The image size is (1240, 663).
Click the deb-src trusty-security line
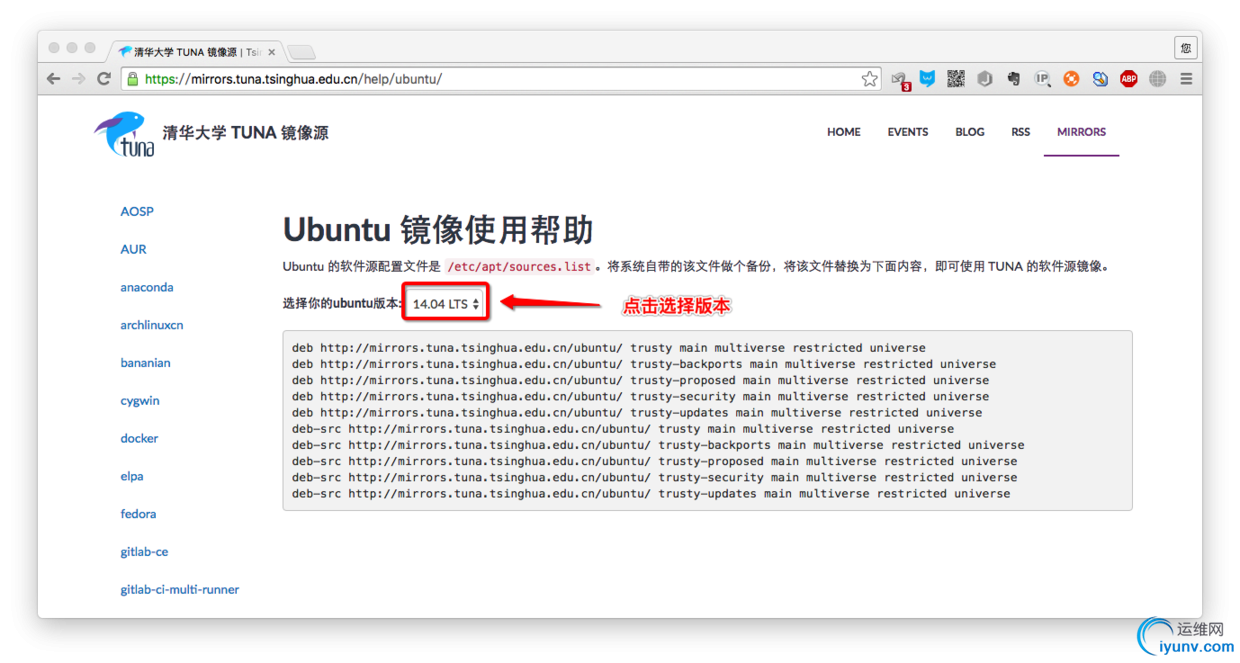click(x=654, y=477)
